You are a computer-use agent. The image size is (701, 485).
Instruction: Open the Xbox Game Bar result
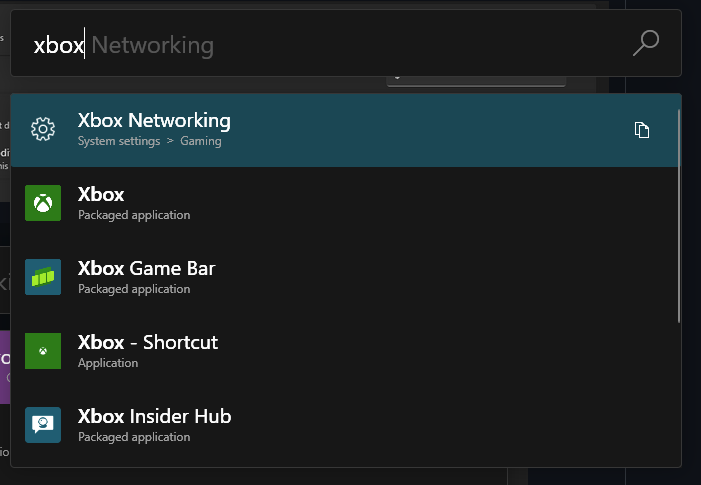tap(346, 277)
